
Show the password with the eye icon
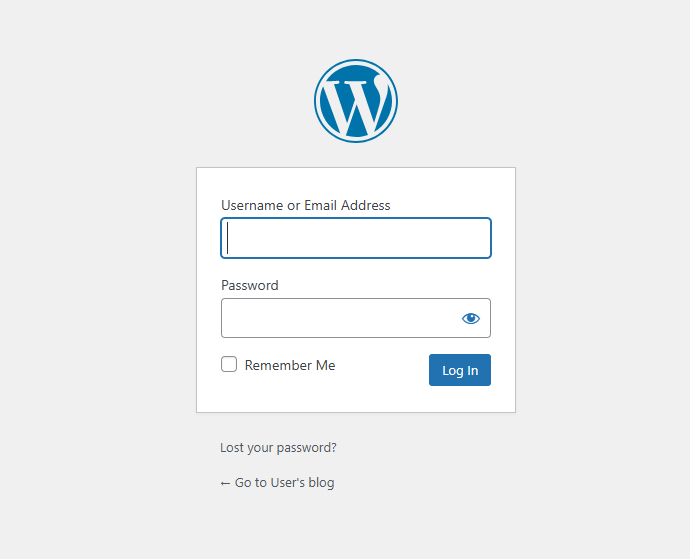471,318
